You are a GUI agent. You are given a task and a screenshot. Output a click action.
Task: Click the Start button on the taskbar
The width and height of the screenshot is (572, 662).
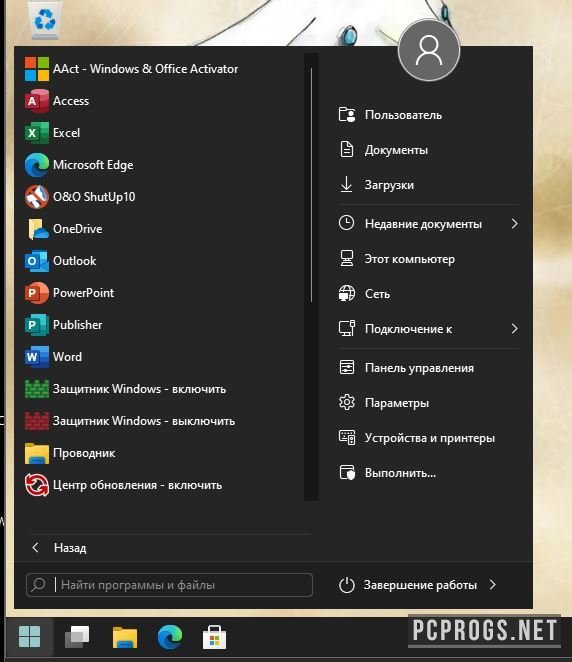30,637
